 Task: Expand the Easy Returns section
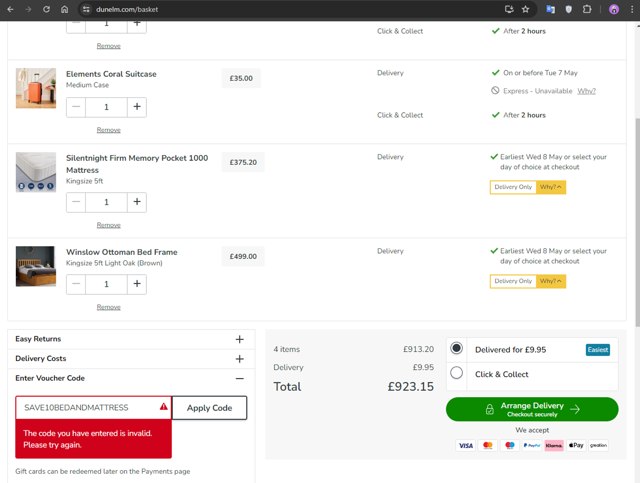(239, 339)
